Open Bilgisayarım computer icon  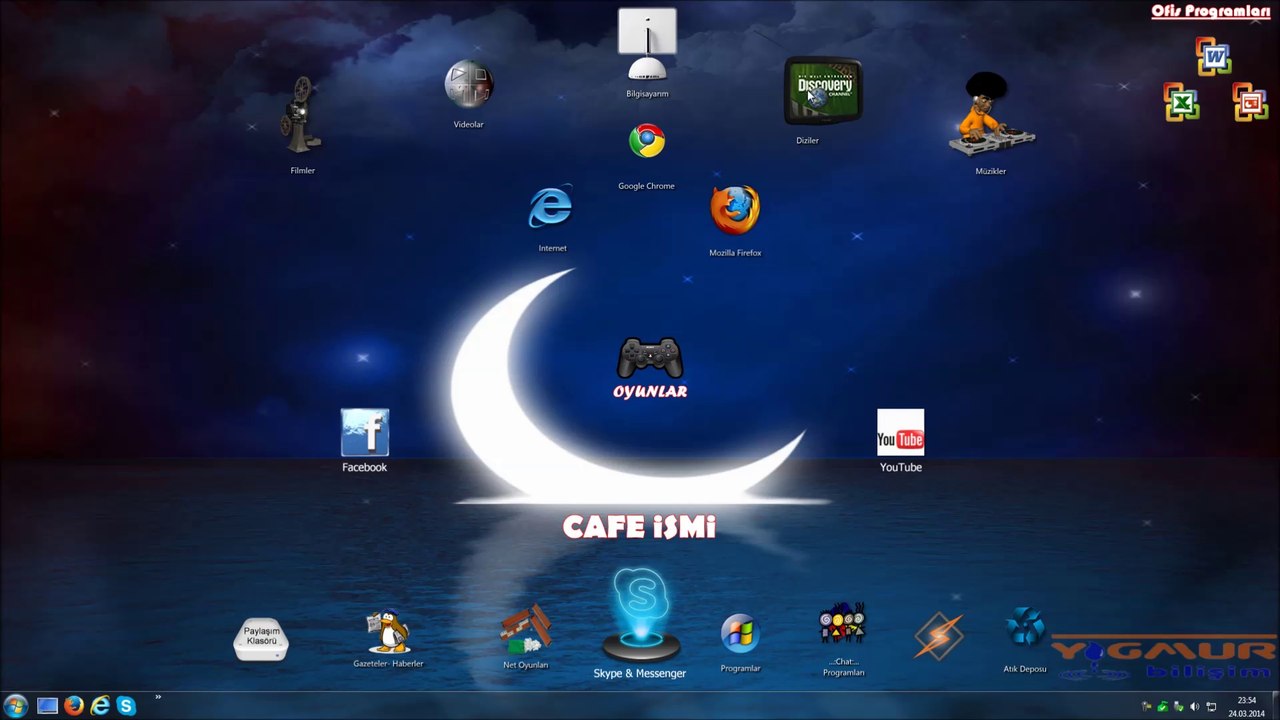click(647, 46)
